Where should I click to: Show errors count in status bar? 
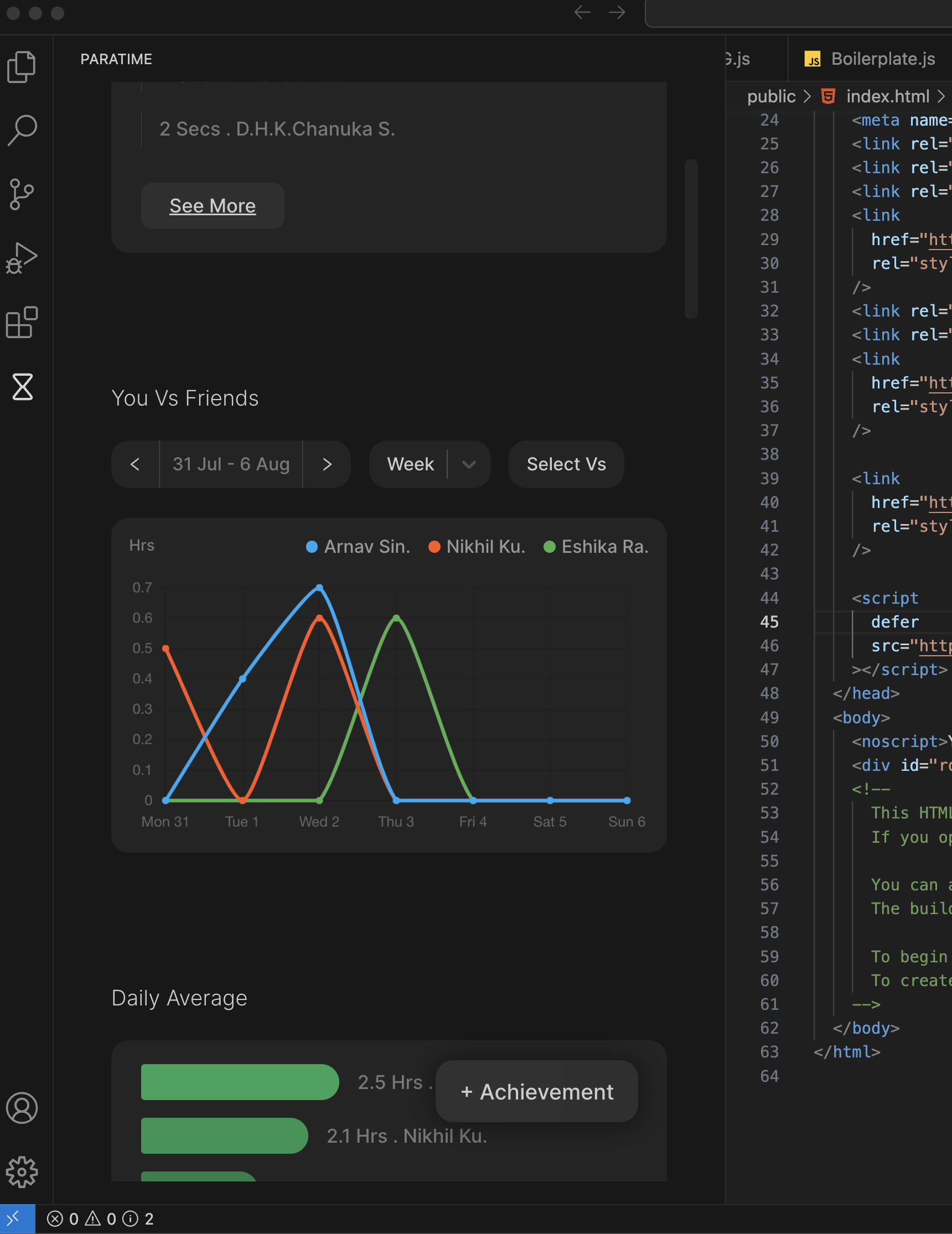point(63,1219)
